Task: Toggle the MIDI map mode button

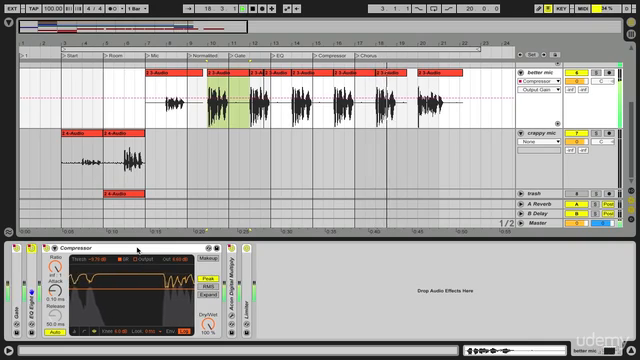Action: (582, 9)
